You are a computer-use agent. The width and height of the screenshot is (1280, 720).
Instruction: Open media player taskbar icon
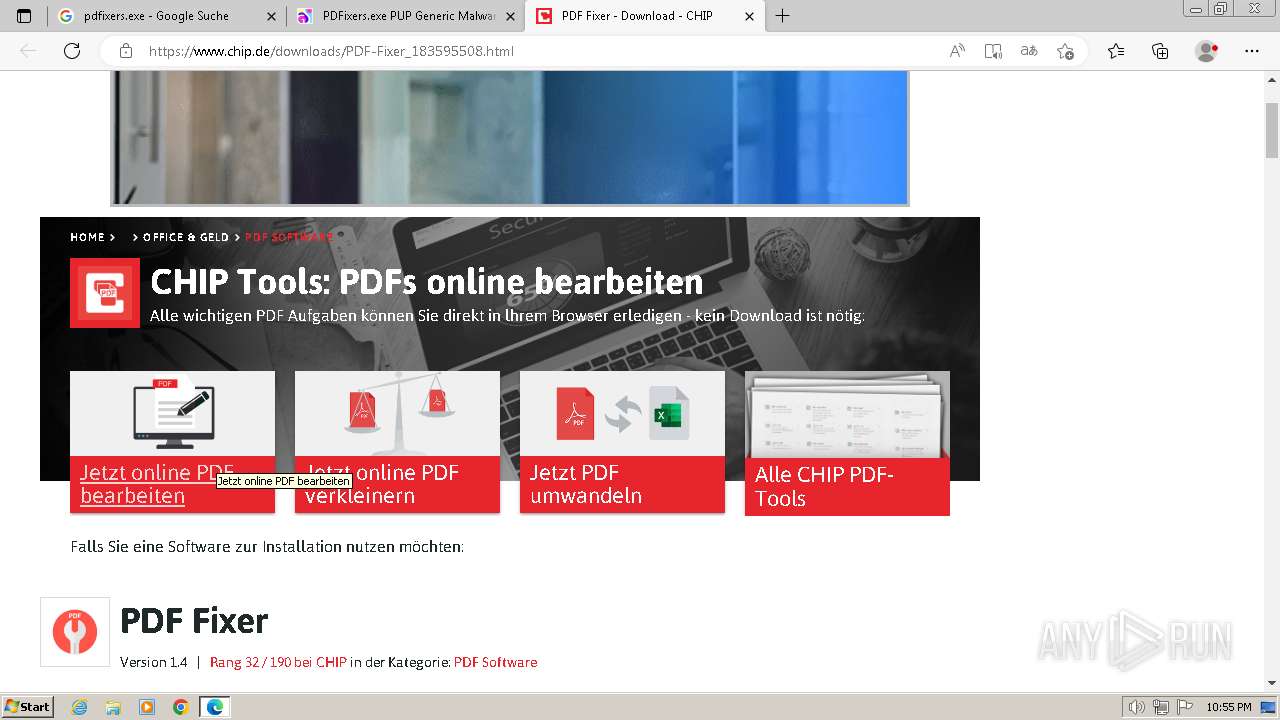coord(147,707)
